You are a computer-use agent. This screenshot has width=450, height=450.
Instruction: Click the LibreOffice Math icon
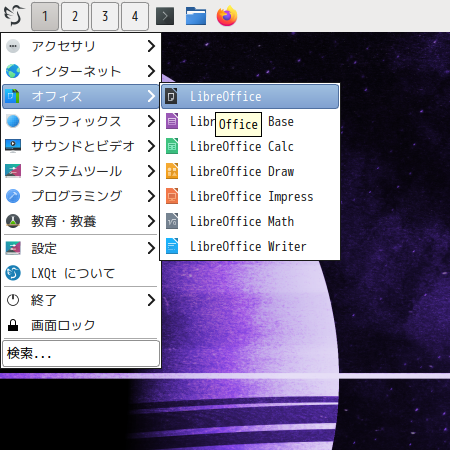pyautogui.click(x=172, y=221)
